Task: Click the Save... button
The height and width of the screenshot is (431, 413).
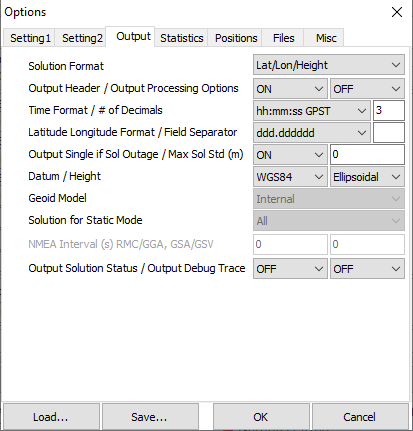Action: [x=150, y=417]
